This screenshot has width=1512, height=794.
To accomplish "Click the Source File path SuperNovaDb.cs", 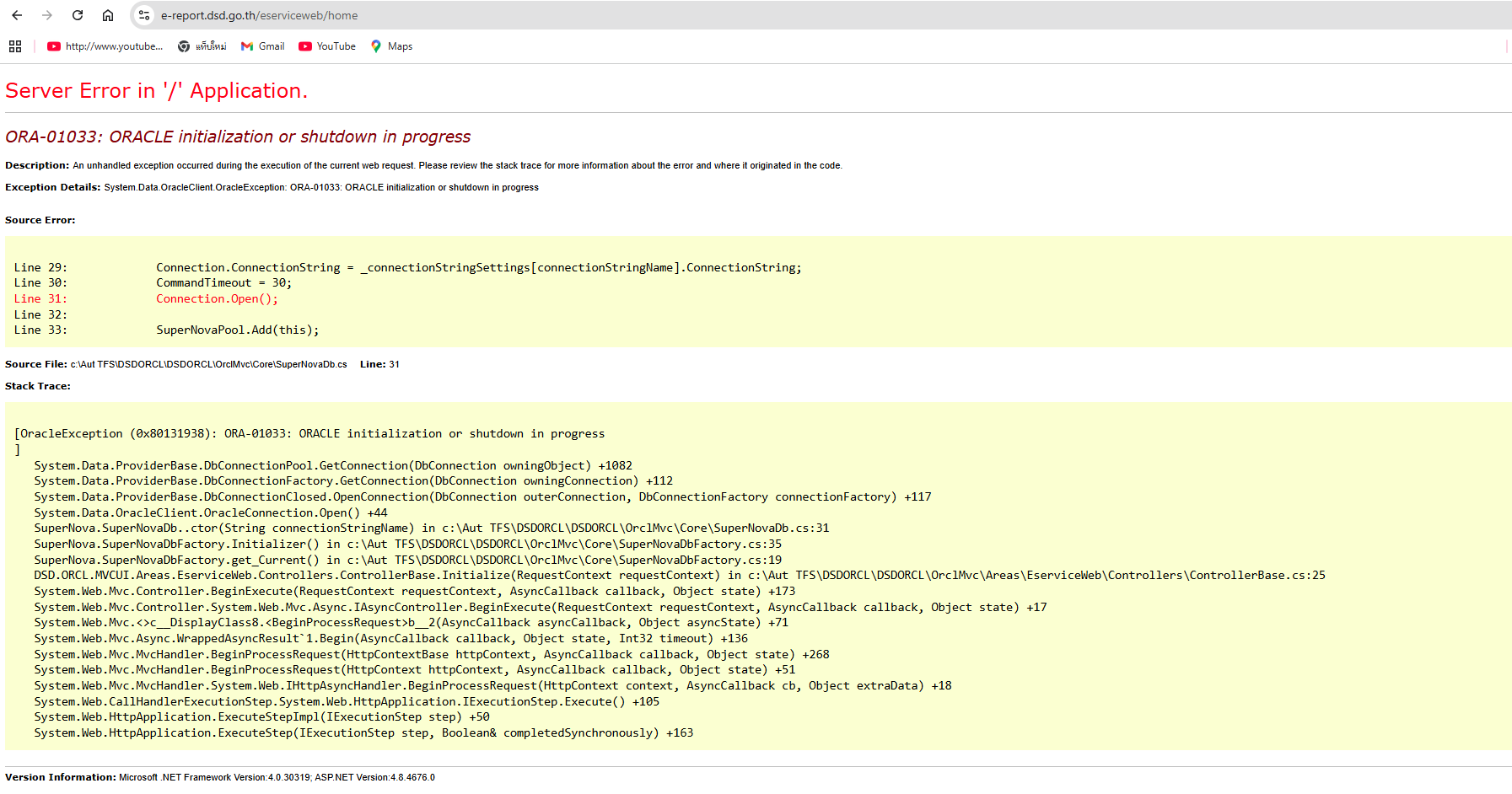I will point(208,364).
